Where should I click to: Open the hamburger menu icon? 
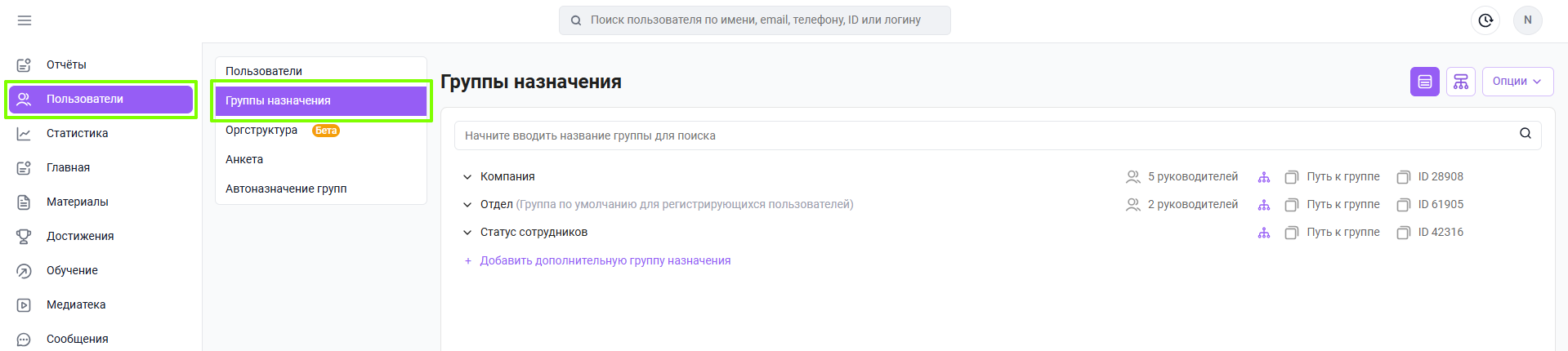(25, 20)
